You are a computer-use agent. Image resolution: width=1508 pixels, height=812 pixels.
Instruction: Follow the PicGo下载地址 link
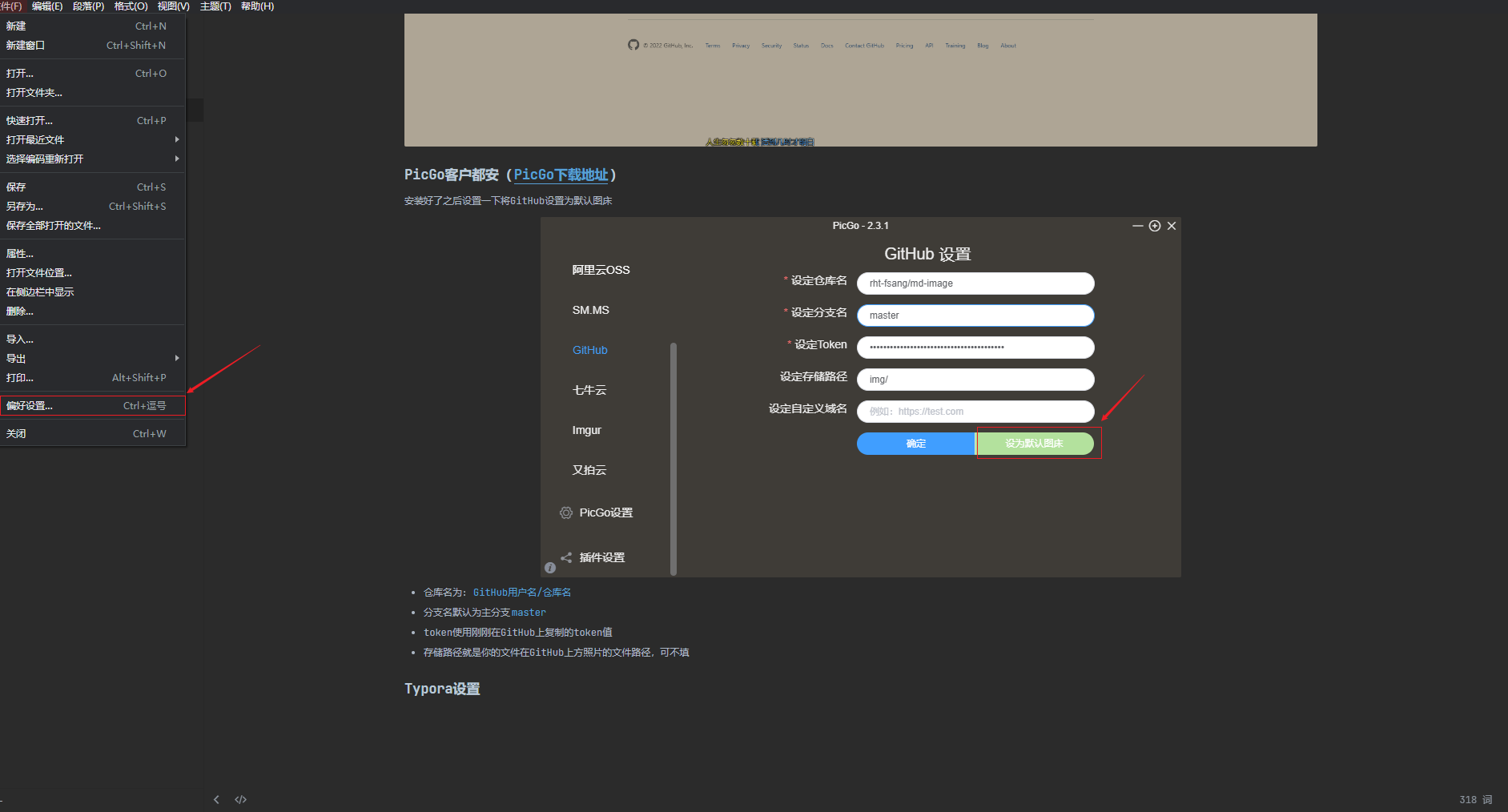(x=561, y=175)
